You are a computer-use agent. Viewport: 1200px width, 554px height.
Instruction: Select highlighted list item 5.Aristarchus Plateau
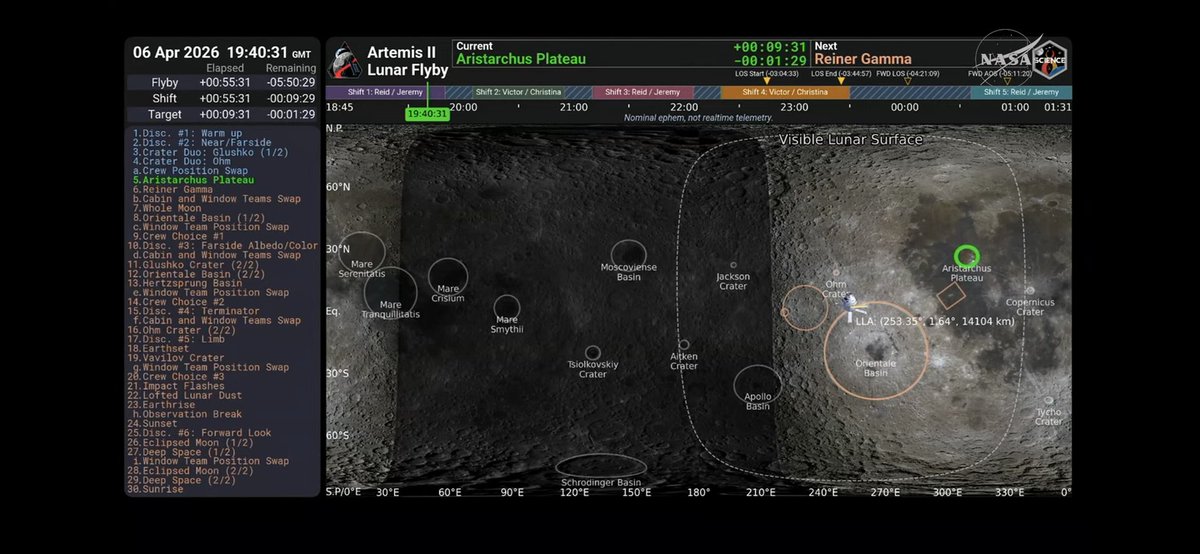tap(192, 180)
